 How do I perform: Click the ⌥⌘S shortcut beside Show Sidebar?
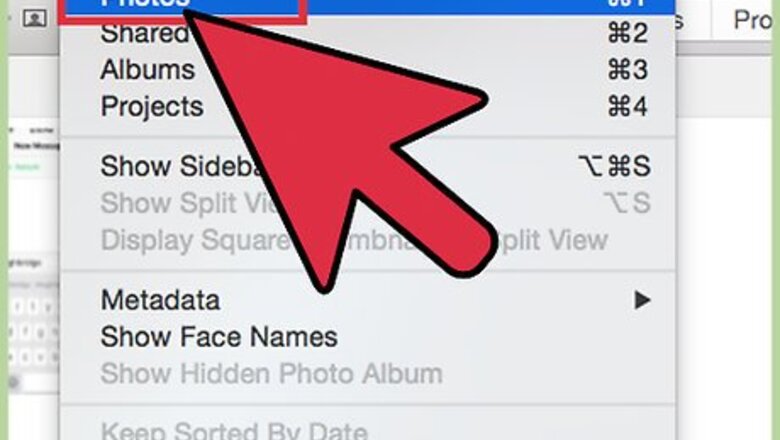click(615, 166)
